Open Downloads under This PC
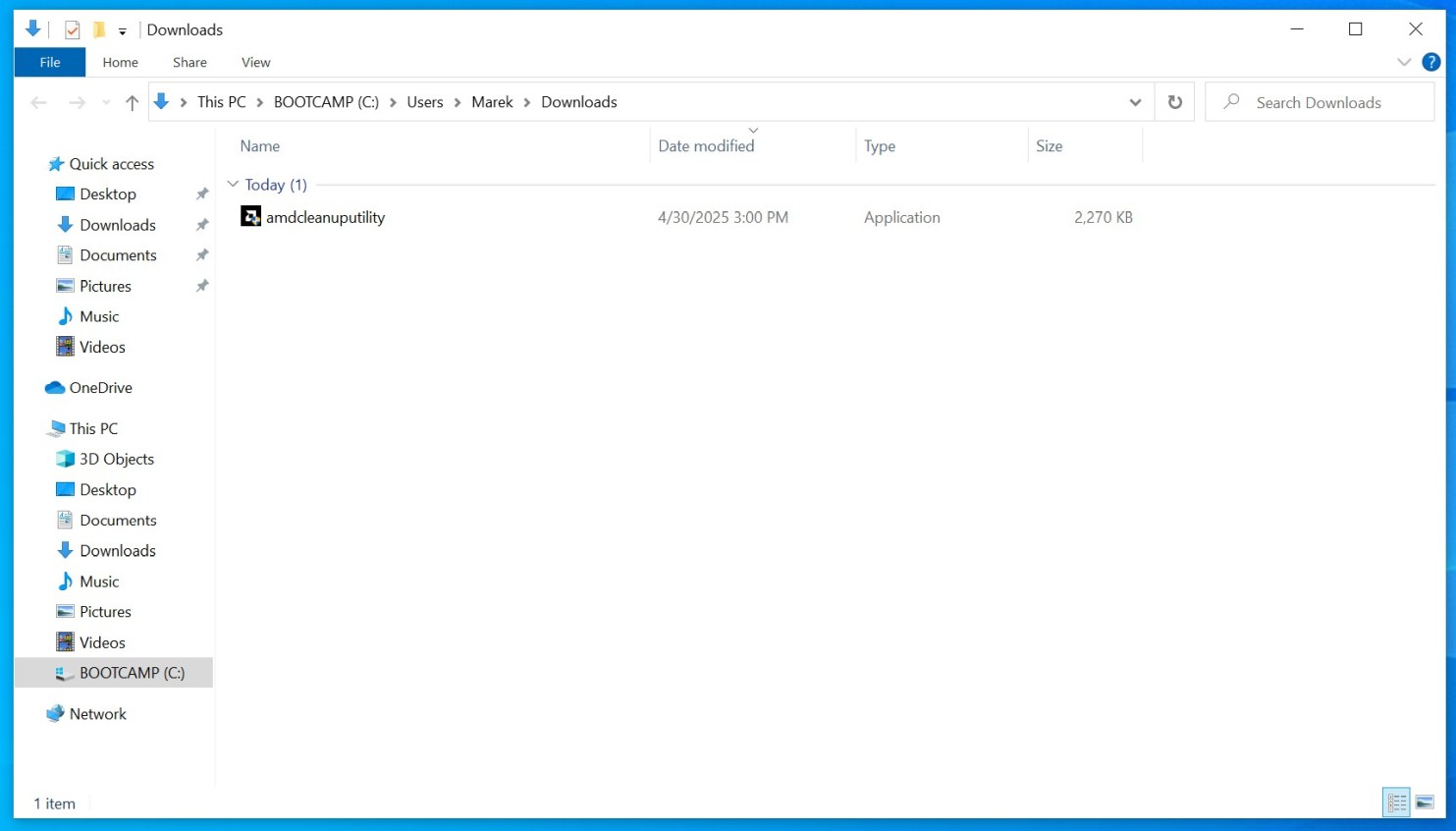The width and height of the screenshot is (1456, 831). 118,551
